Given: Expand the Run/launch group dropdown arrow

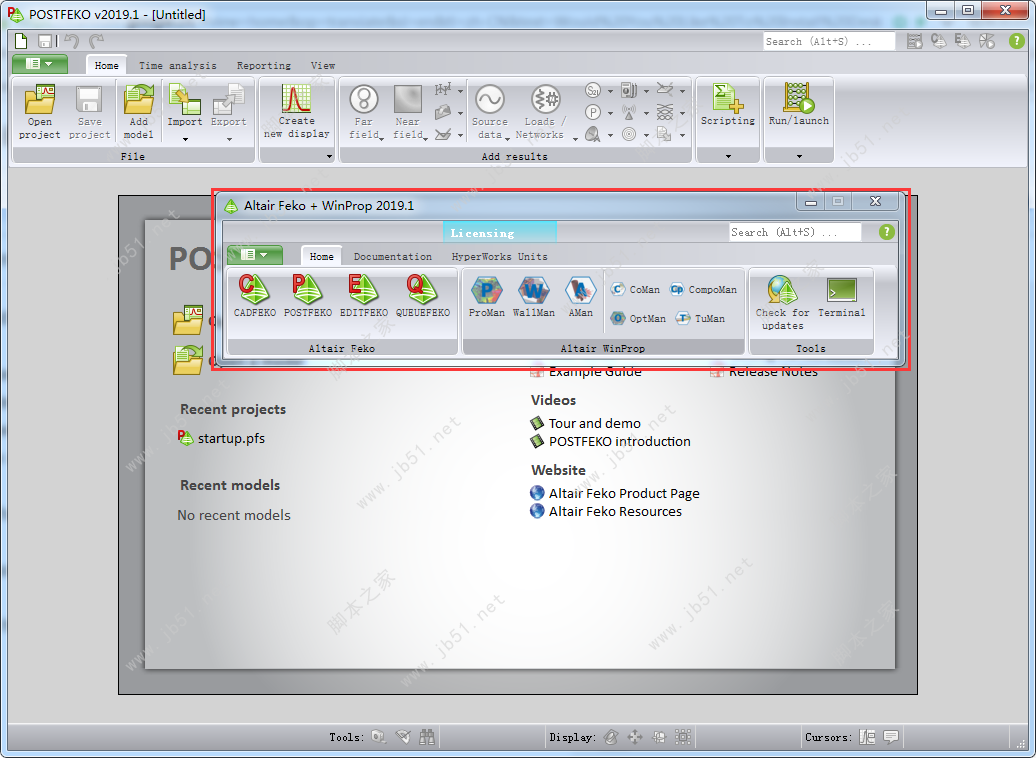Looking at the screenshot, I should [x=799, y=157].
